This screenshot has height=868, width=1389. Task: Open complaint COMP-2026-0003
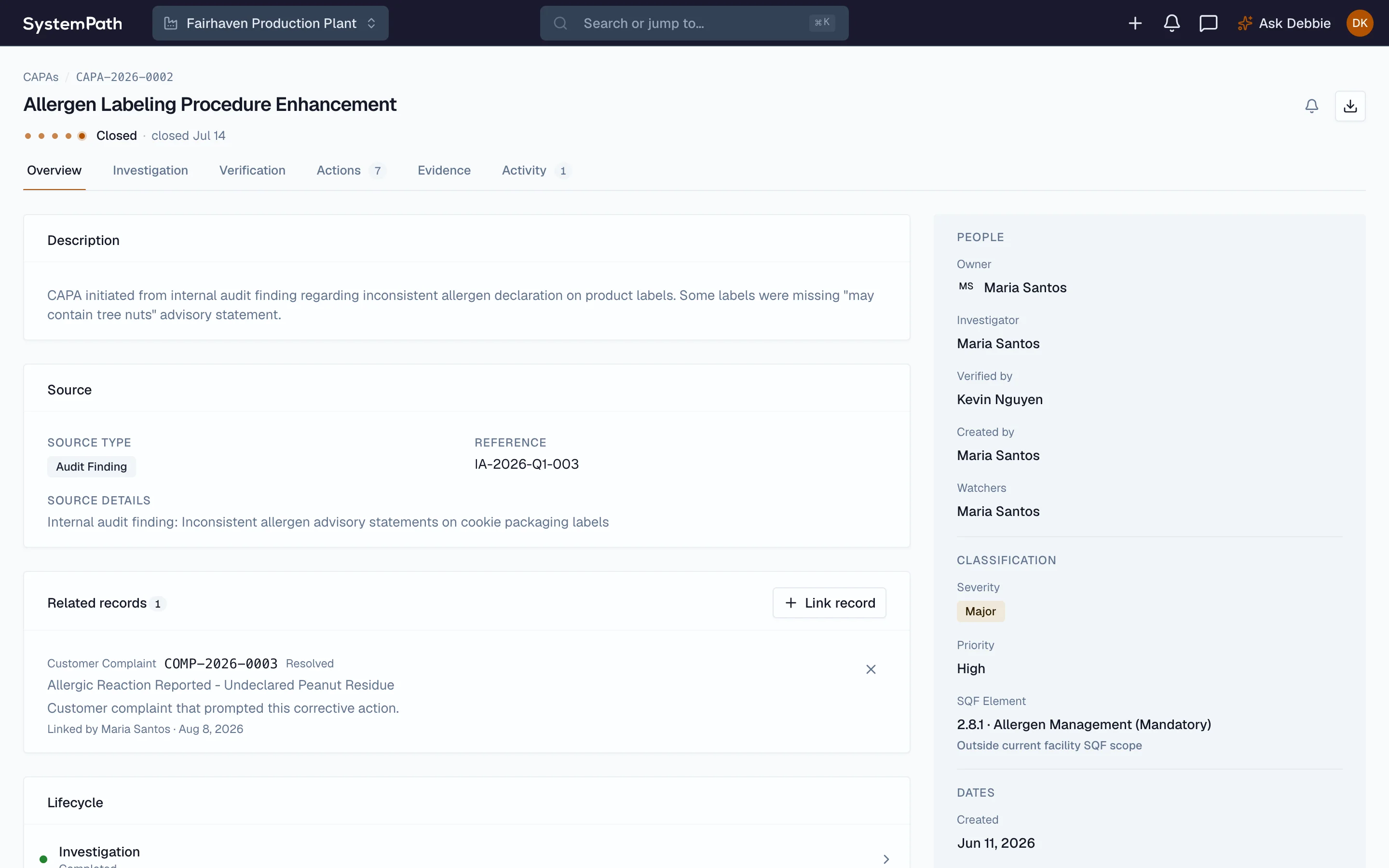221,664
